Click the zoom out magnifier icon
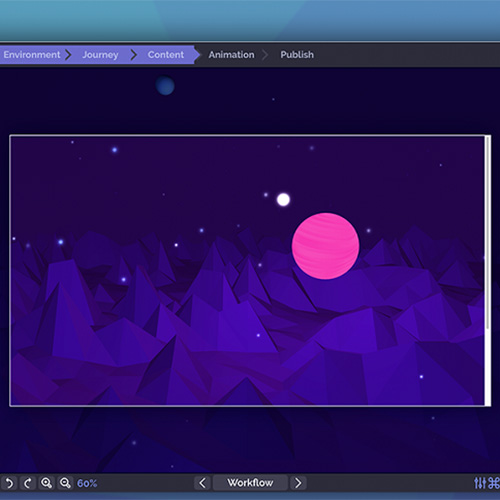The image size is (500, 500). click(65, 483)
